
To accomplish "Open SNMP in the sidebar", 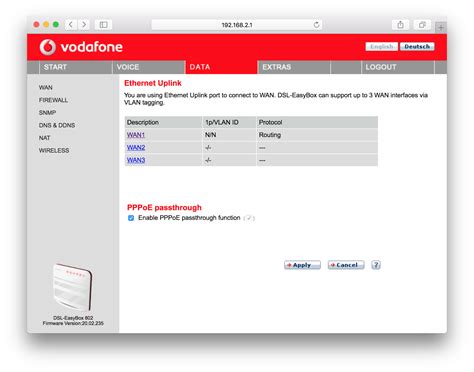I will [47, 113].
